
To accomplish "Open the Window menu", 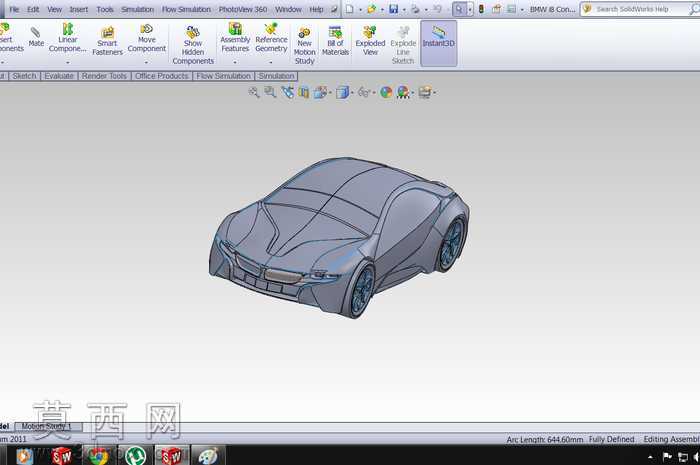I will pos(288,9).
